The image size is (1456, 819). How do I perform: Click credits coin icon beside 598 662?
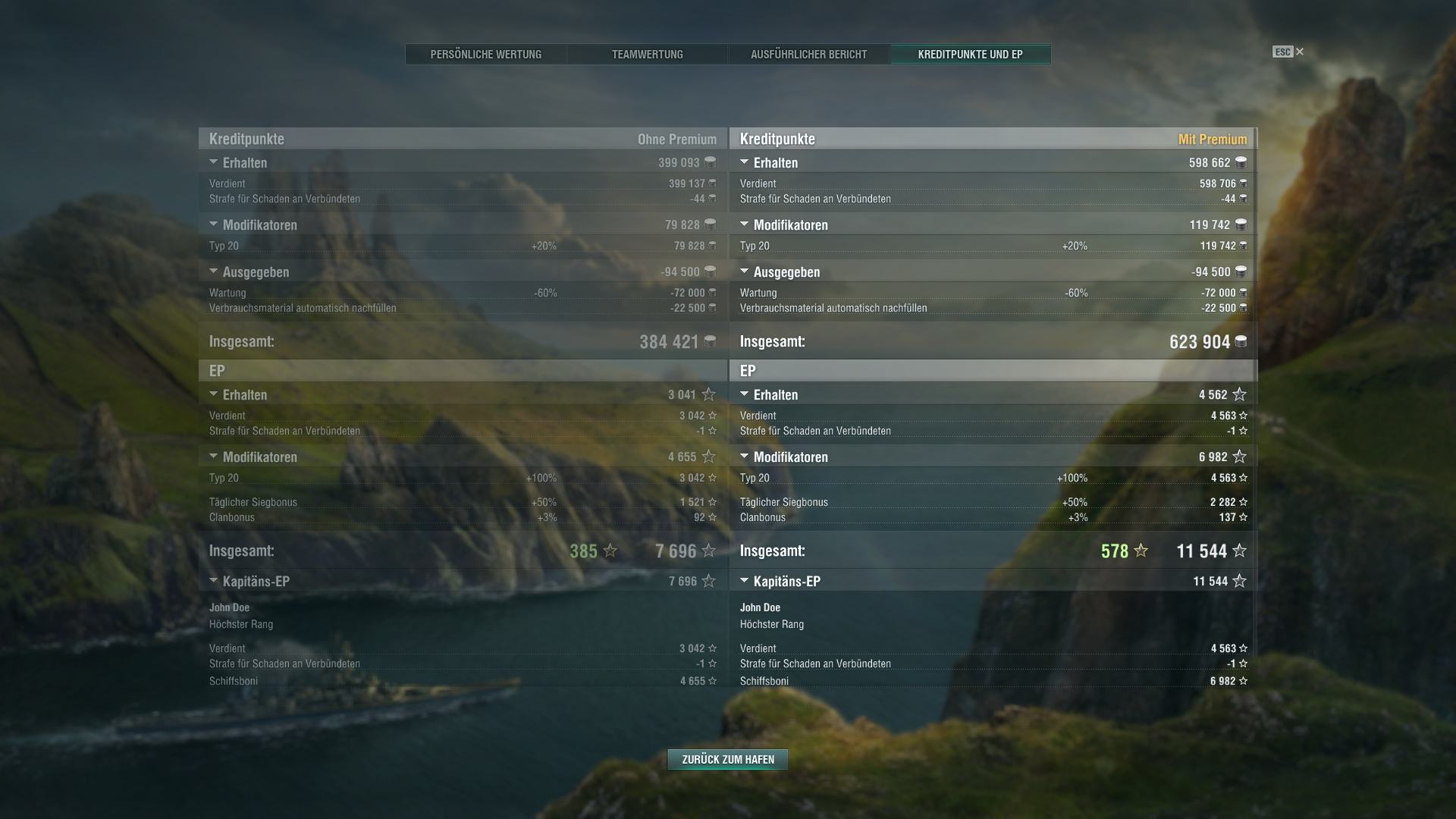click(x=1241, y=162)
